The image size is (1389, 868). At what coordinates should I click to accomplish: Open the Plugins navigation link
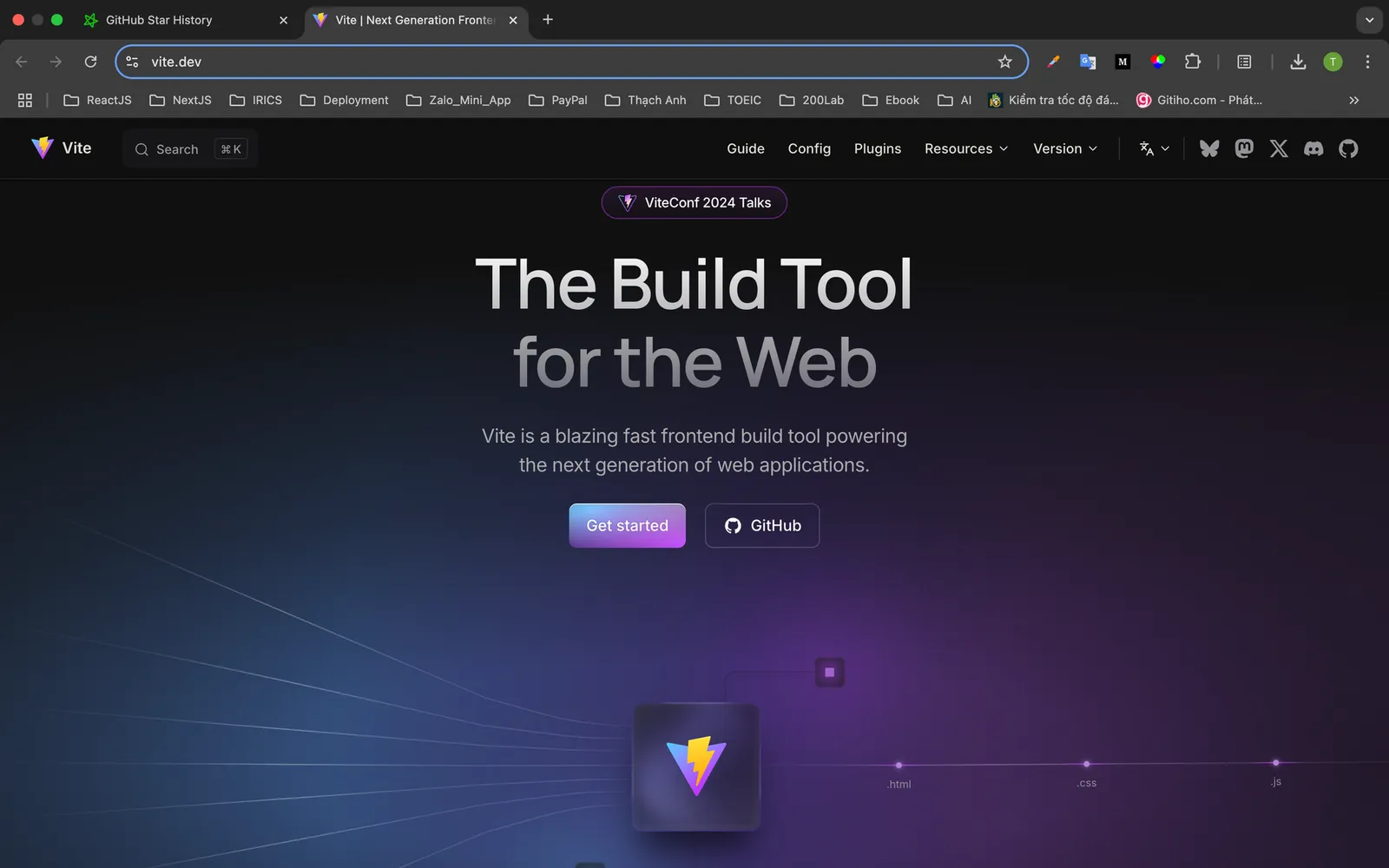(878, 148)
